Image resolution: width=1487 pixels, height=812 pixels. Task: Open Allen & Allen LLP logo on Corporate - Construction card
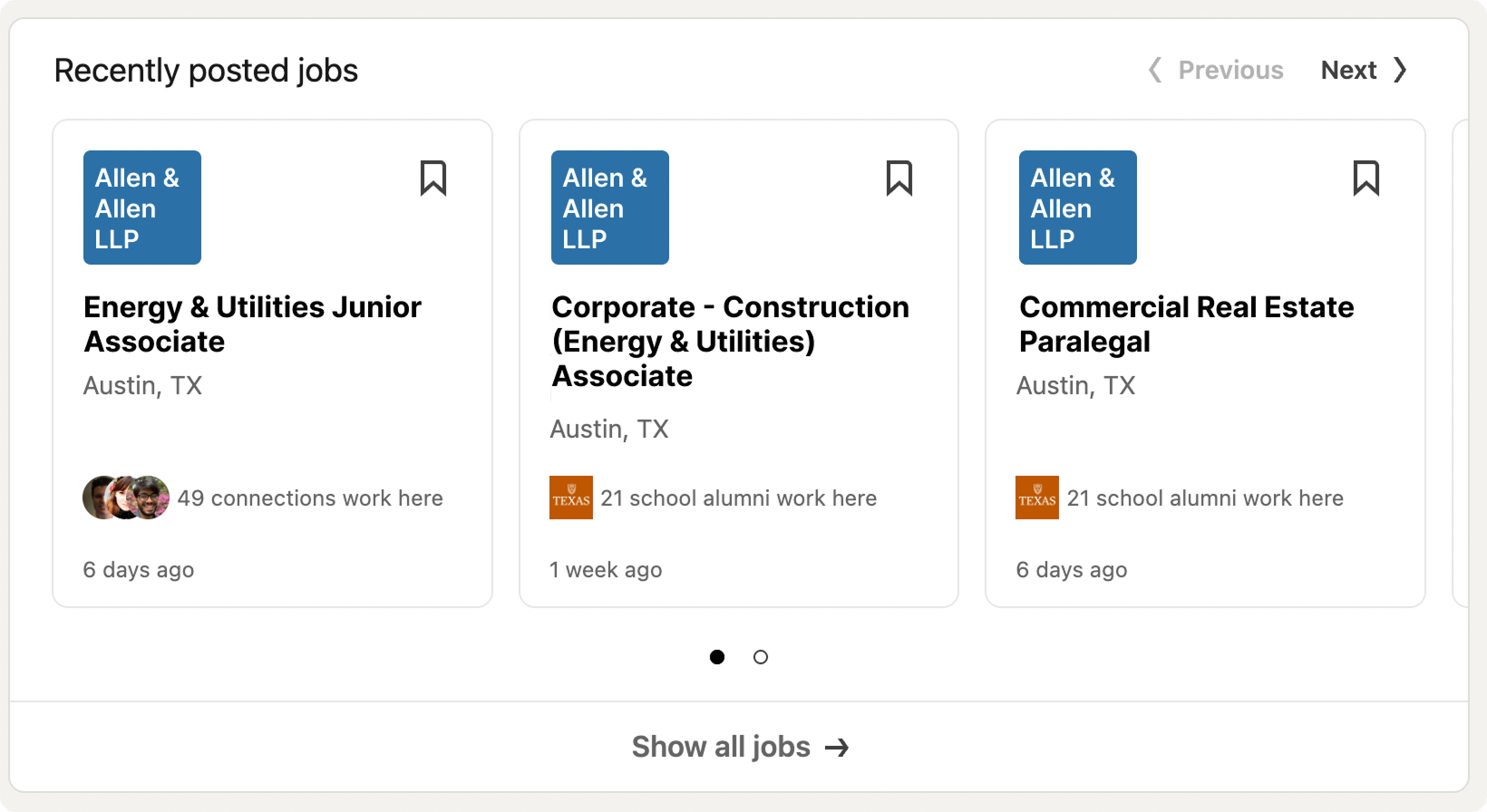click(x=610, y=208)
